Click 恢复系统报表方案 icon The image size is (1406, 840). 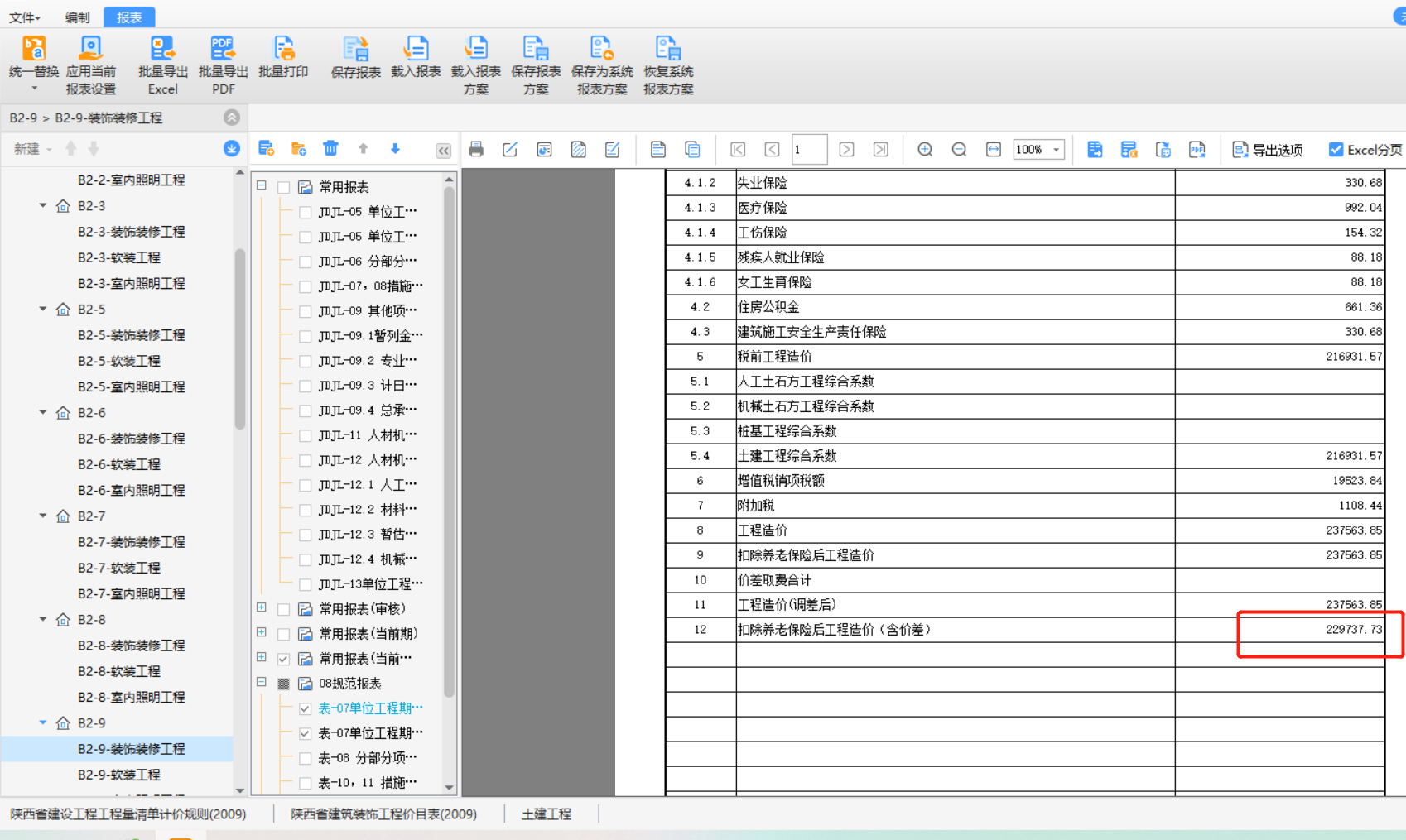668,50
